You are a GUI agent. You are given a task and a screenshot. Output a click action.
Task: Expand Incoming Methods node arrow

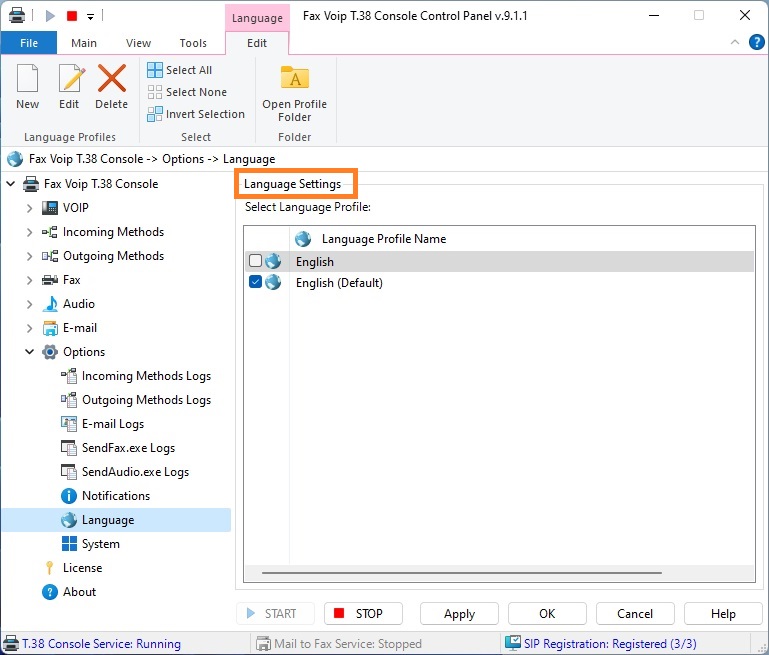29,232
